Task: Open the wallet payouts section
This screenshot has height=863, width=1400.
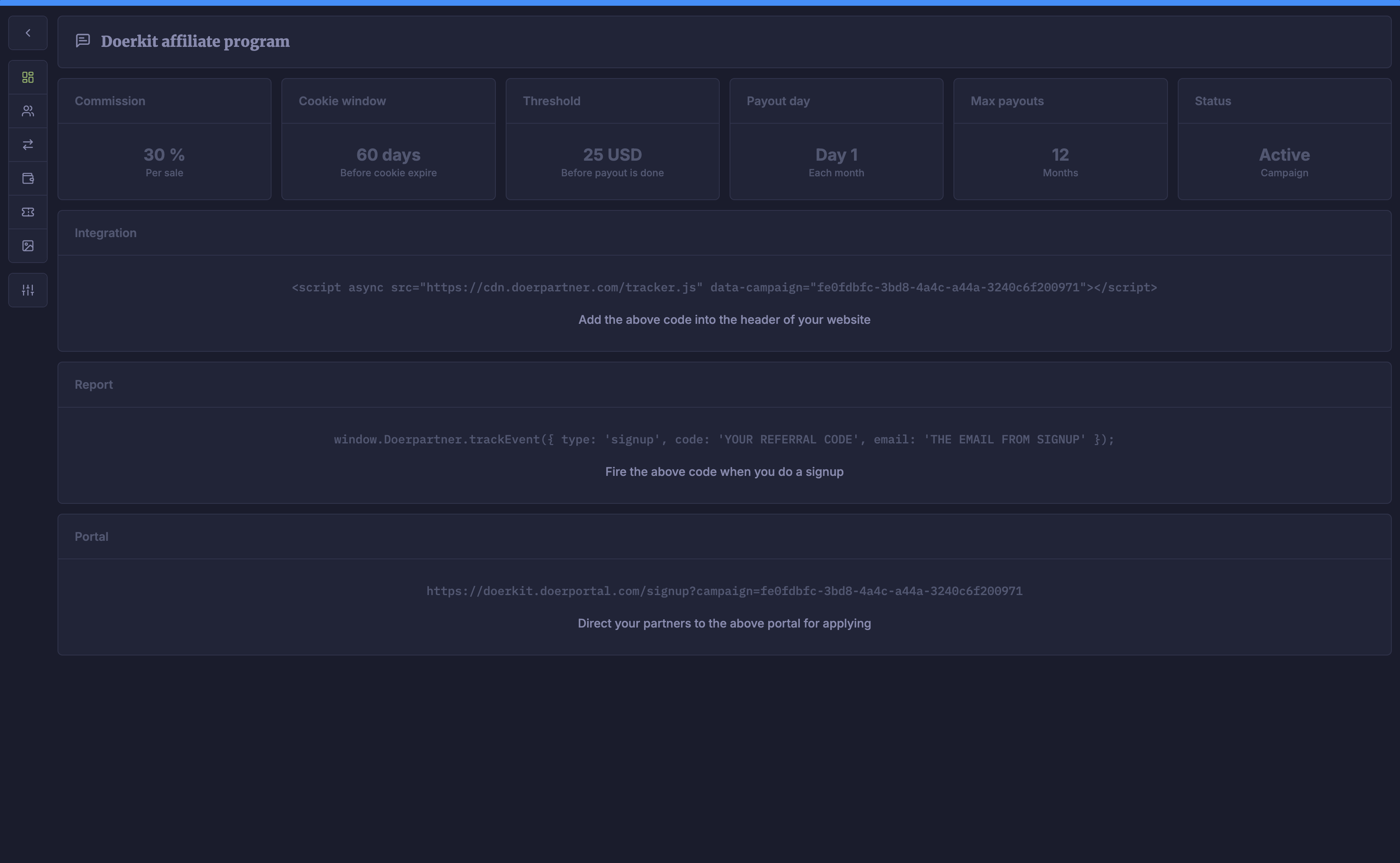Action: click(28, 179)
